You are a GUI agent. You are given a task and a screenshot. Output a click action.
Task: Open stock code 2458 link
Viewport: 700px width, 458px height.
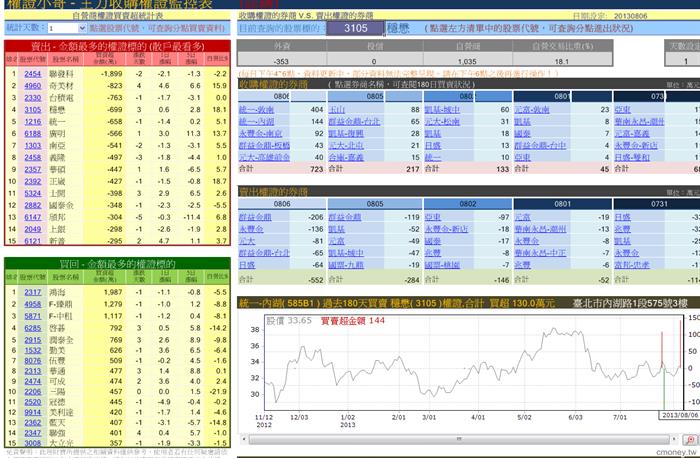click(33, 158)
